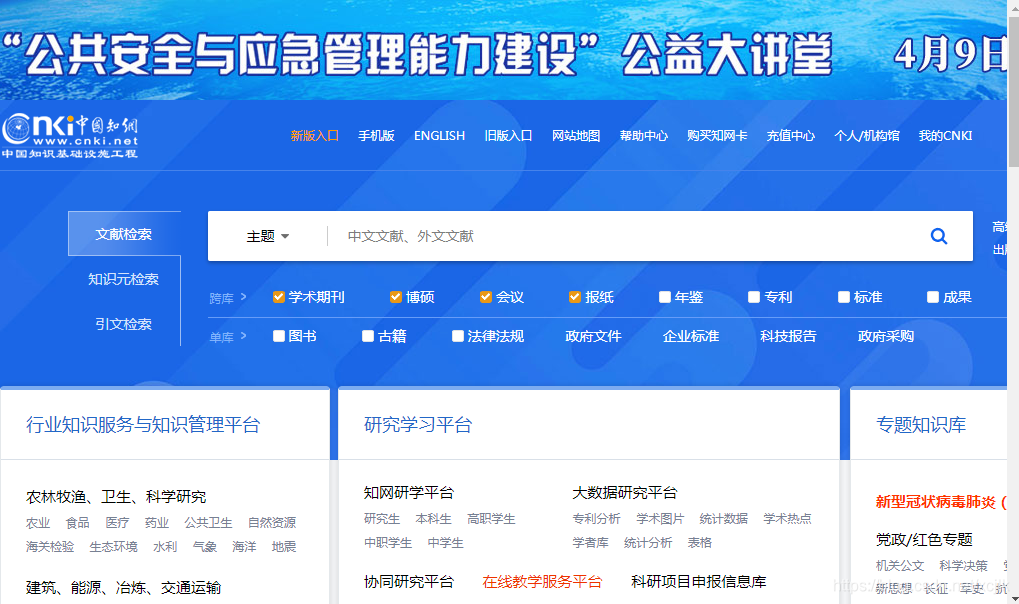Open 新型冠状病毒肺炎 topic link
Screen dimensions: 1019x604
point(940,502)
